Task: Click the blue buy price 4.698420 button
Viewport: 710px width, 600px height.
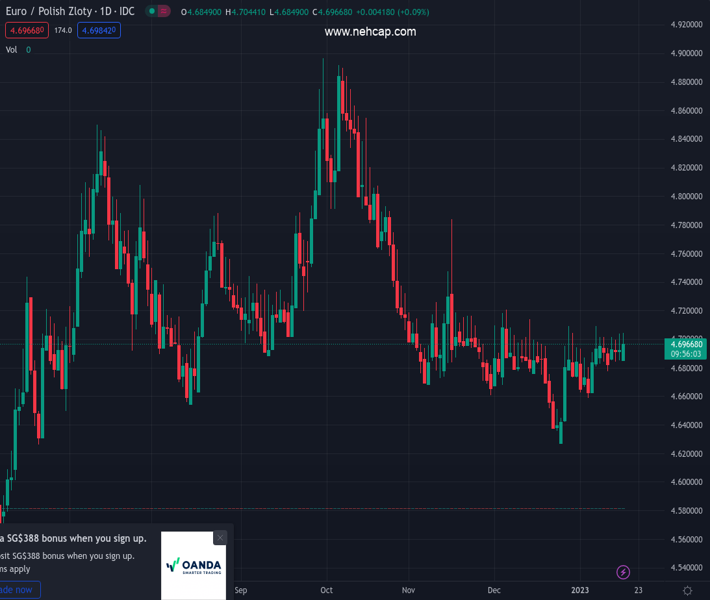Action: (x=99, y=30)
